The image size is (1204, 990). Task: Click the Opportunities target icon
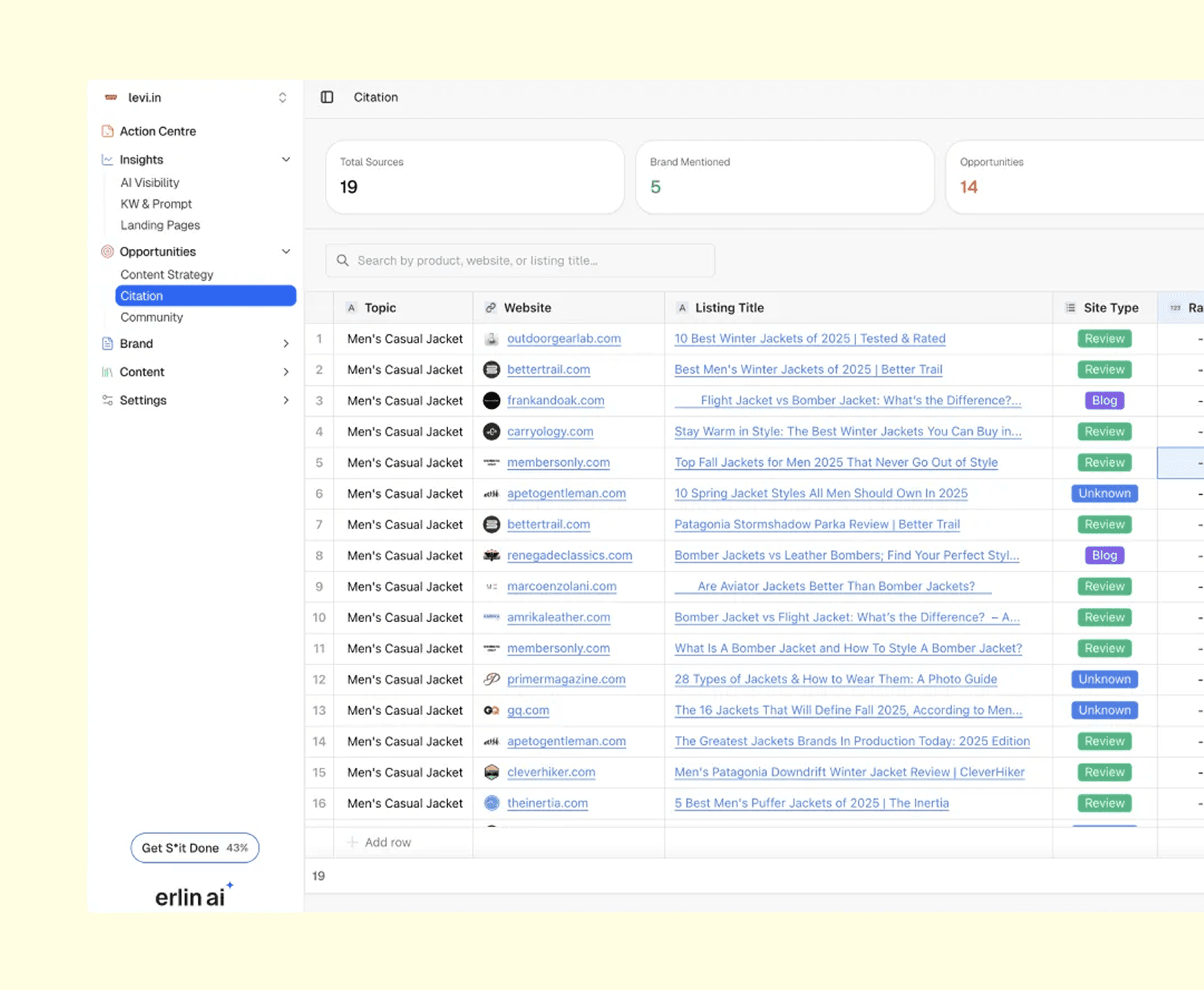(x=108, y=252)
